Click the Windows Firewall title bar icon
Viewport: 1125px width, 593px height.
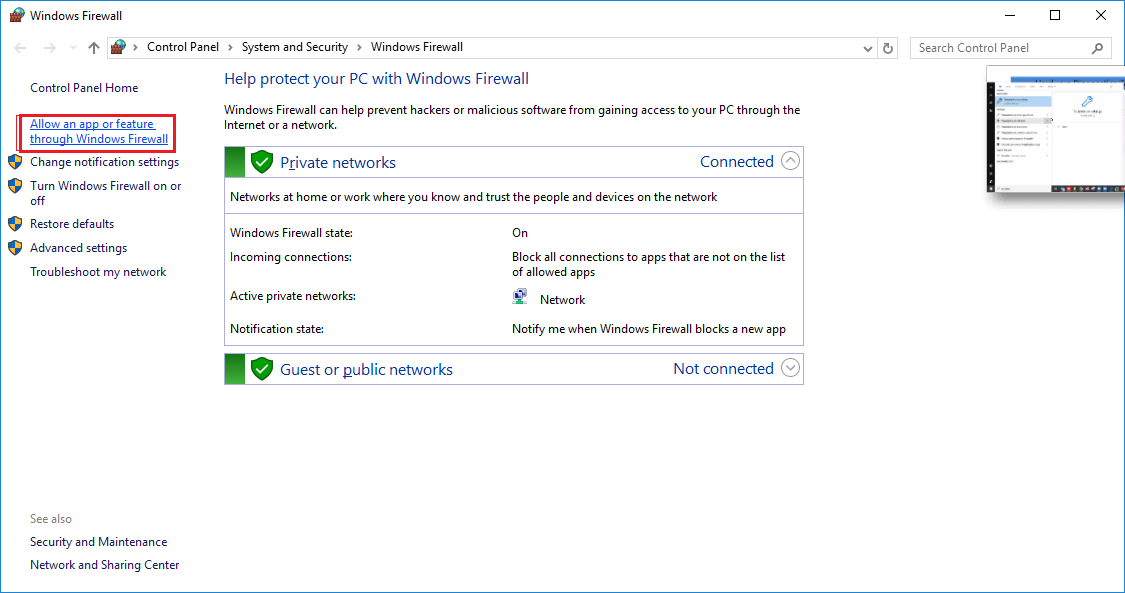click(17, 15)
